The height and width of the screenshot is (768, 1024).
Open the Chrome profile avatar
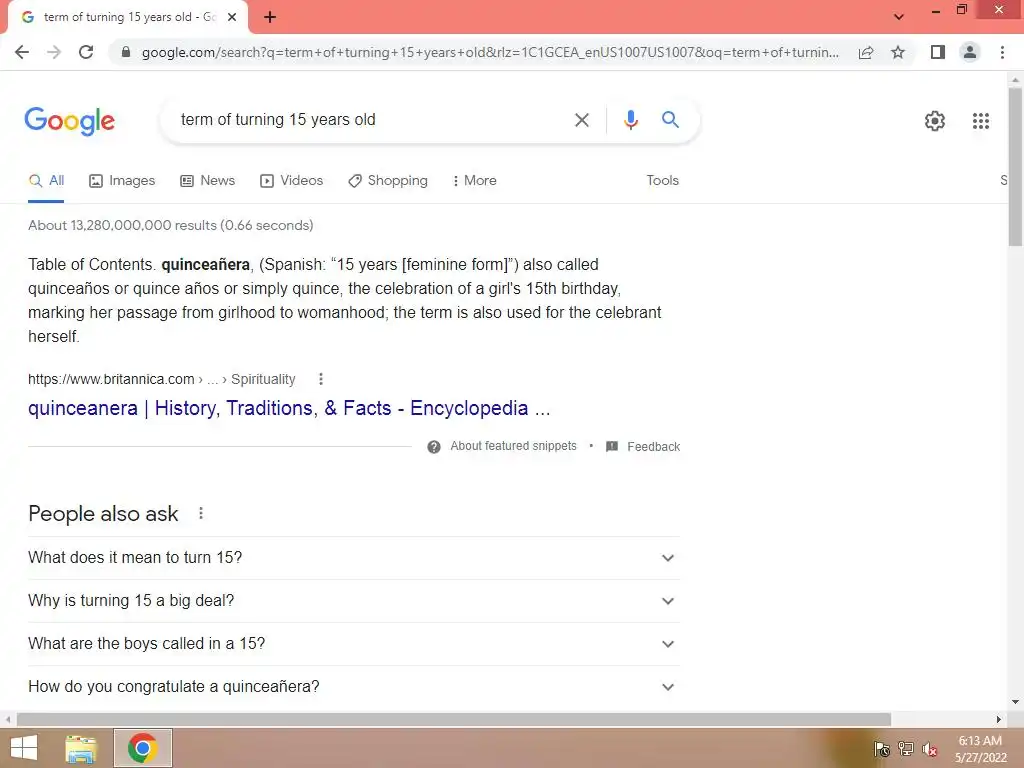click(970, 52)
